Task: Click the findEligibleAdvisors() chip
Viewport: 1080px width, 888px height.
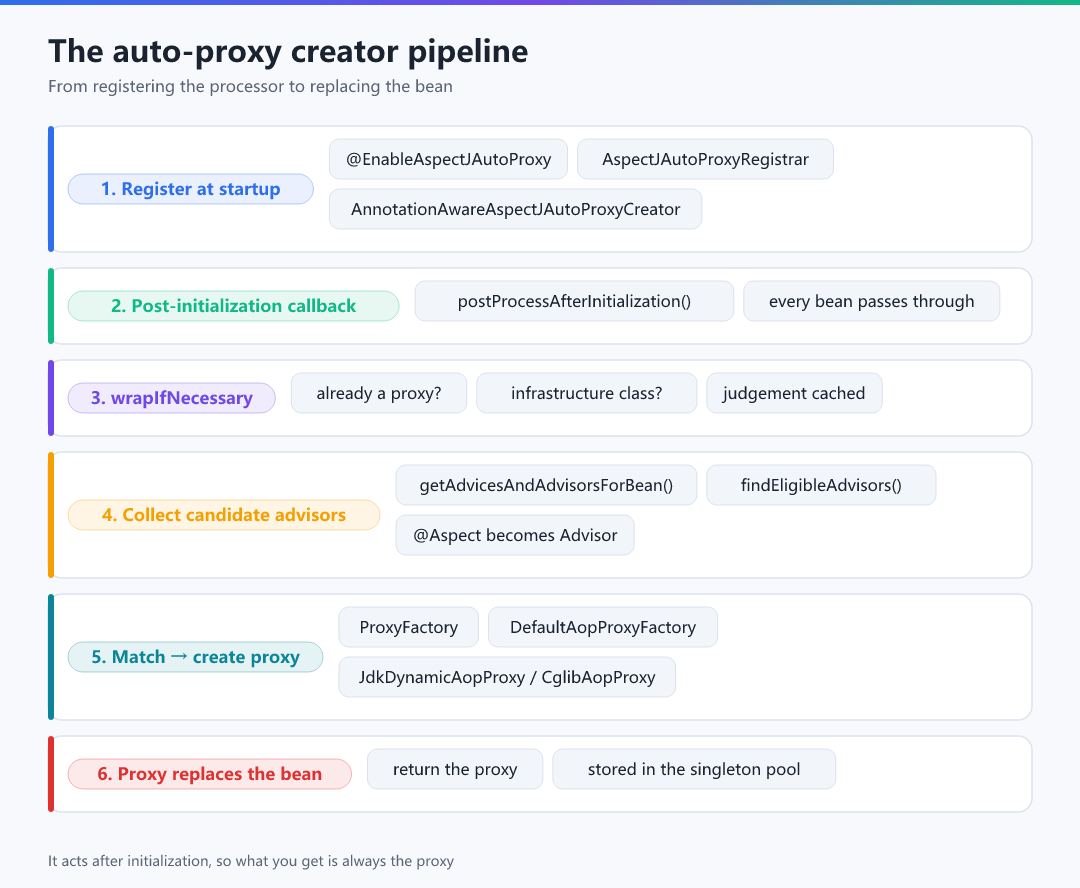Action: tap(821, 485)
